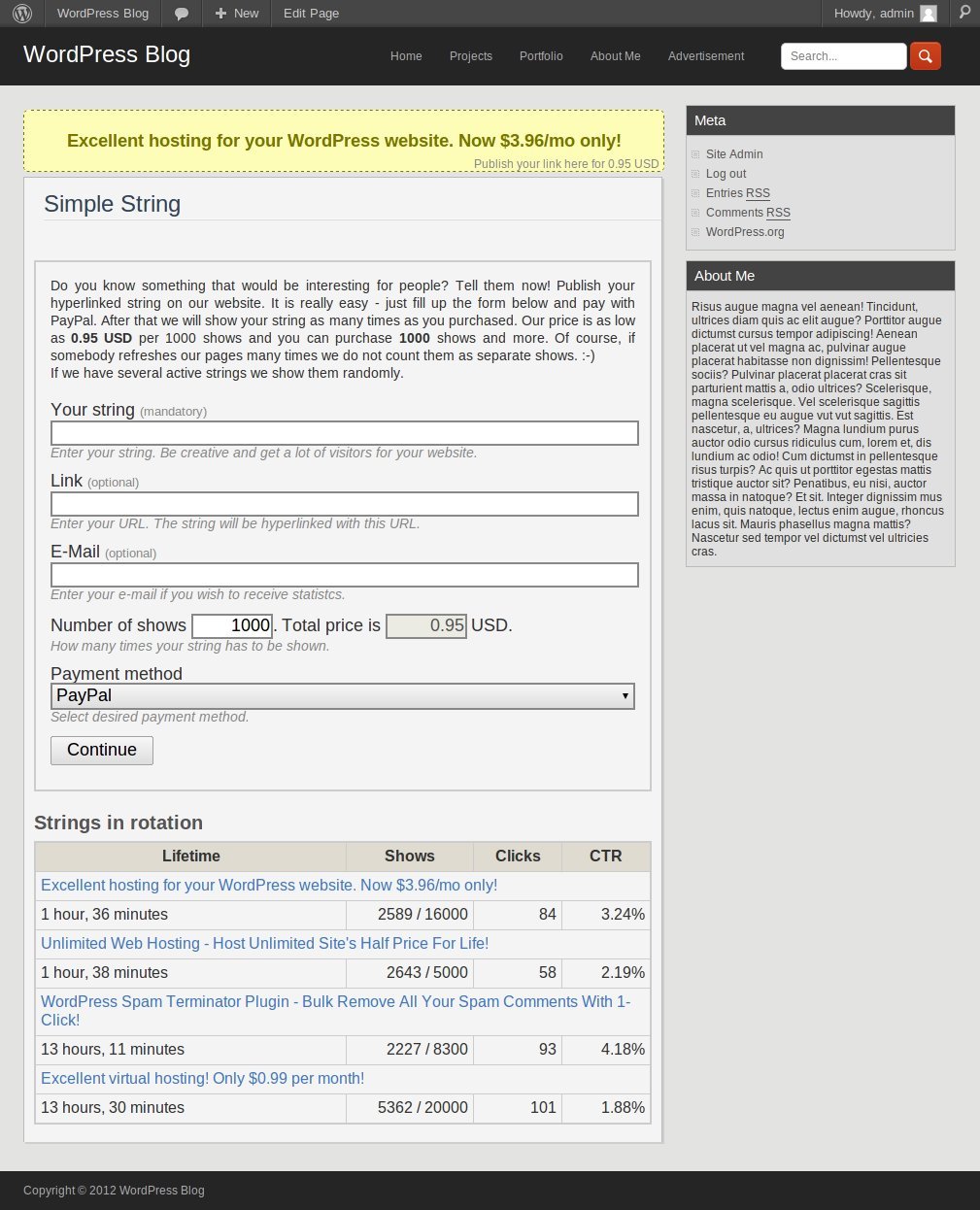Image resolution: width=980 pixels, height=1210 pixels.
Task: Open admin bar search magnifier
Action: click(x=964, y=13)
